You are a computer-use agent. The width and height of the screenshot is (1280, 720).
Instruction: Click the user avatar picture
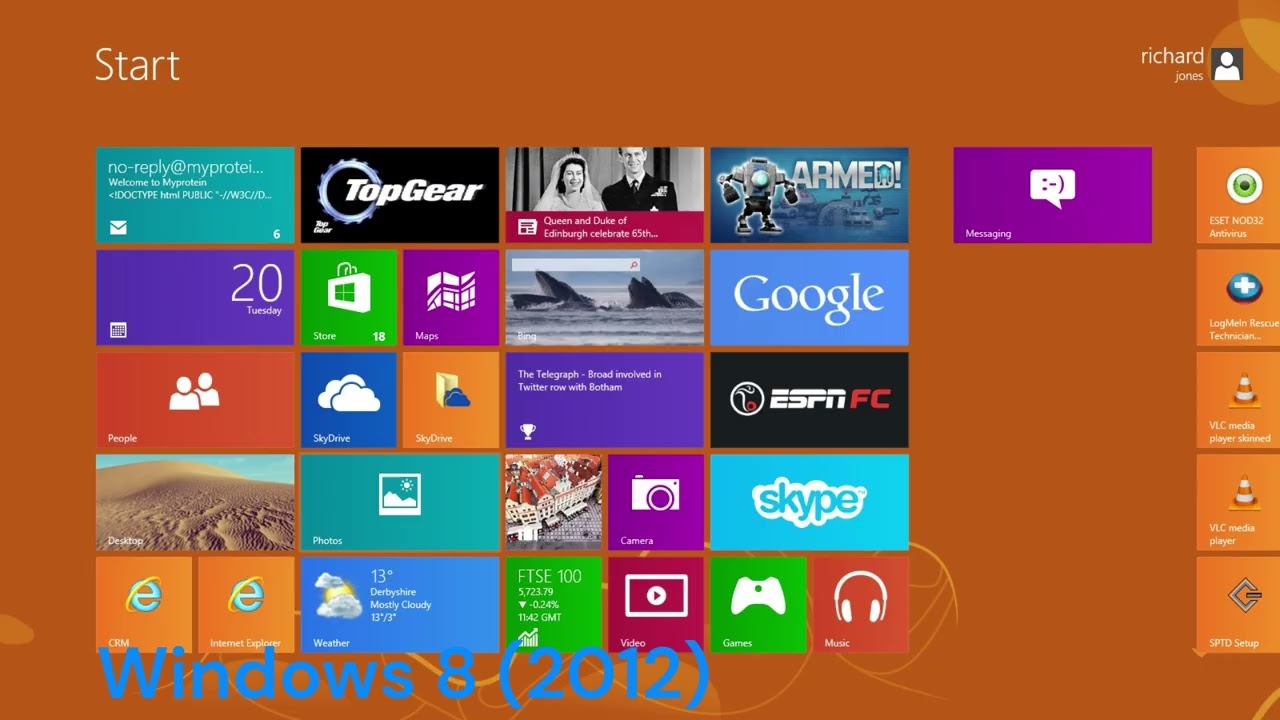1227,64
